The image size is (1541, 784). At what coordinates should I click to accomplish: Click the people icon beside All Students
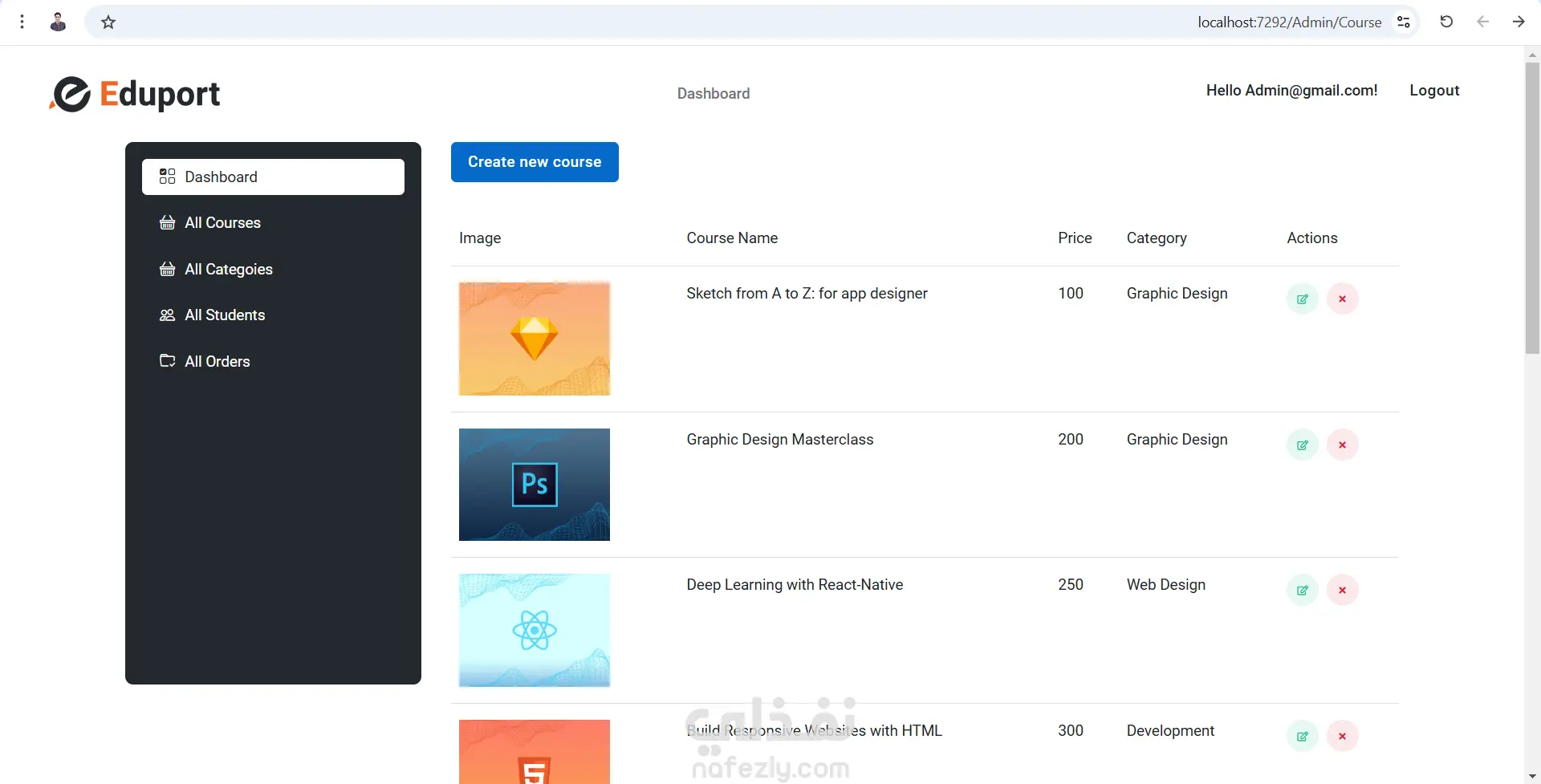click(x=167, y=315)
